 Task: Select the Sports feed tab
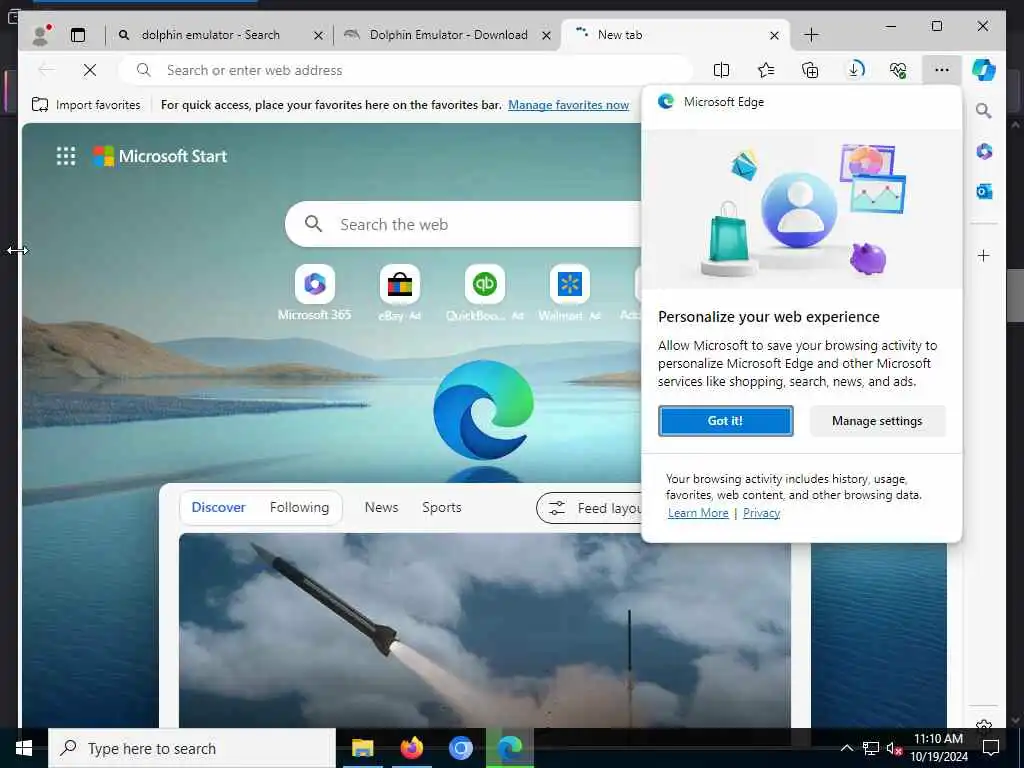point(441,507)
